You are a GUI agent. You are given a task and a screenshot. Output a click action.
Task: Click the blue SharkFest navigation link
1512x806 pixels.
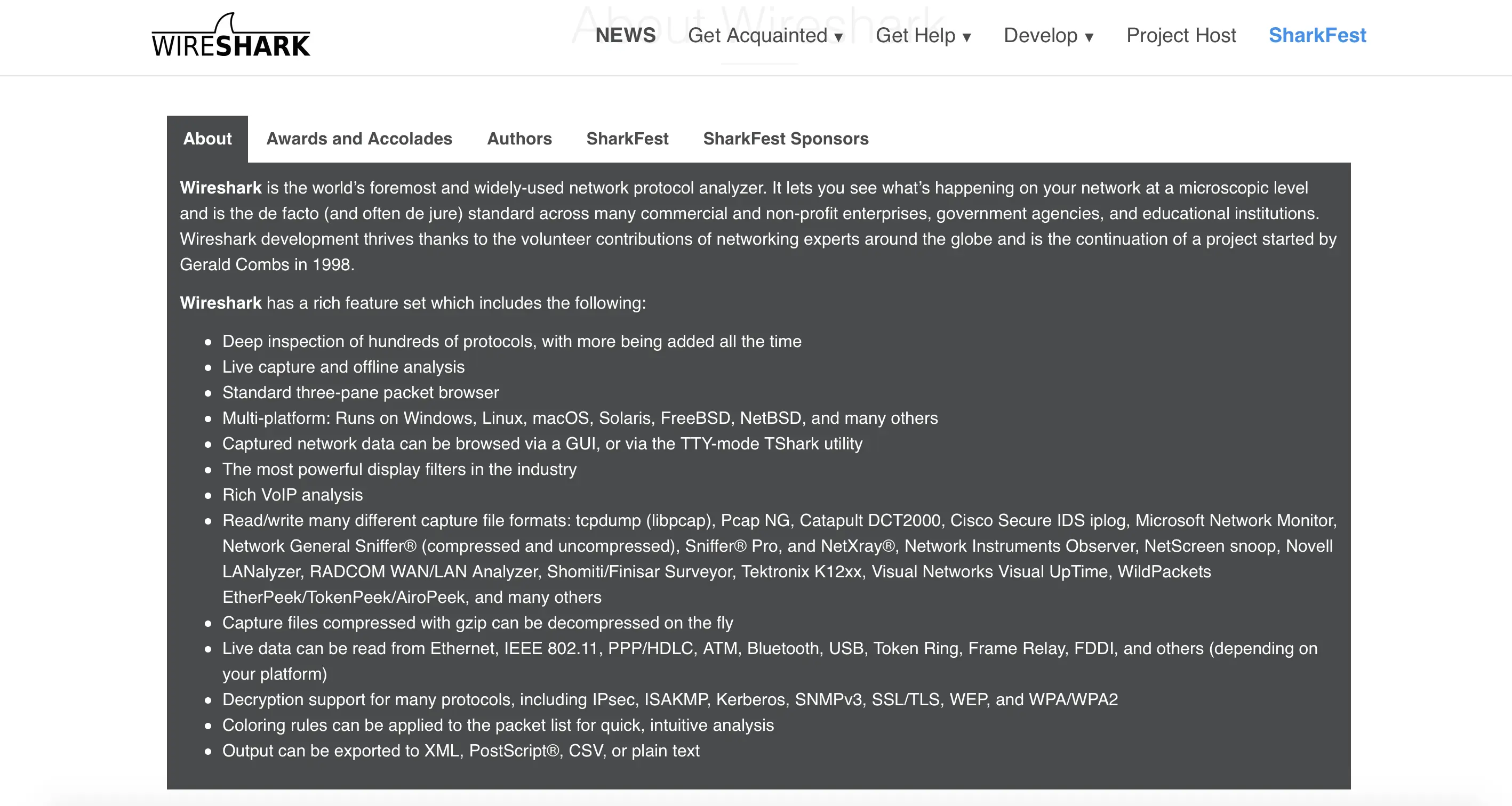pos(1317,36)
